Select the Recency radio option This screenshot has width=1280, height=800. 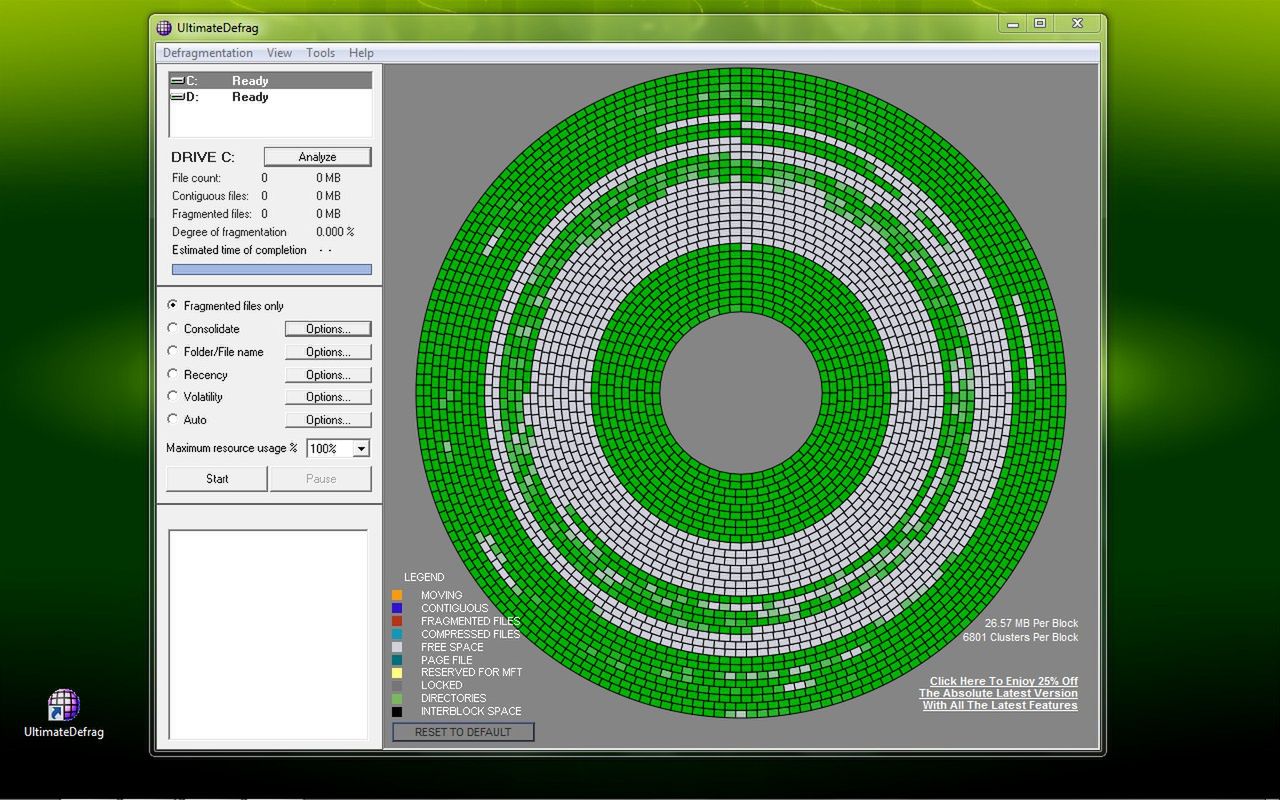pyautogui.click(x=198, y=375)
